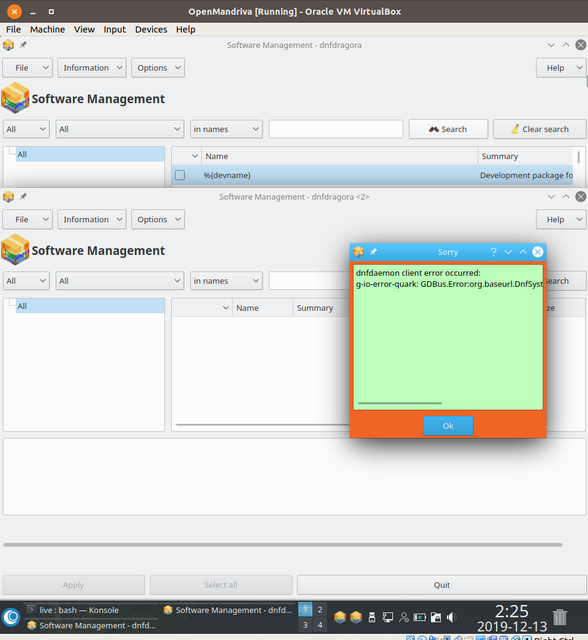The height and width of the screenshot is (640, 588).
Task: Open Information dropdown in first dnfdragora window
Action: [92, 68]
